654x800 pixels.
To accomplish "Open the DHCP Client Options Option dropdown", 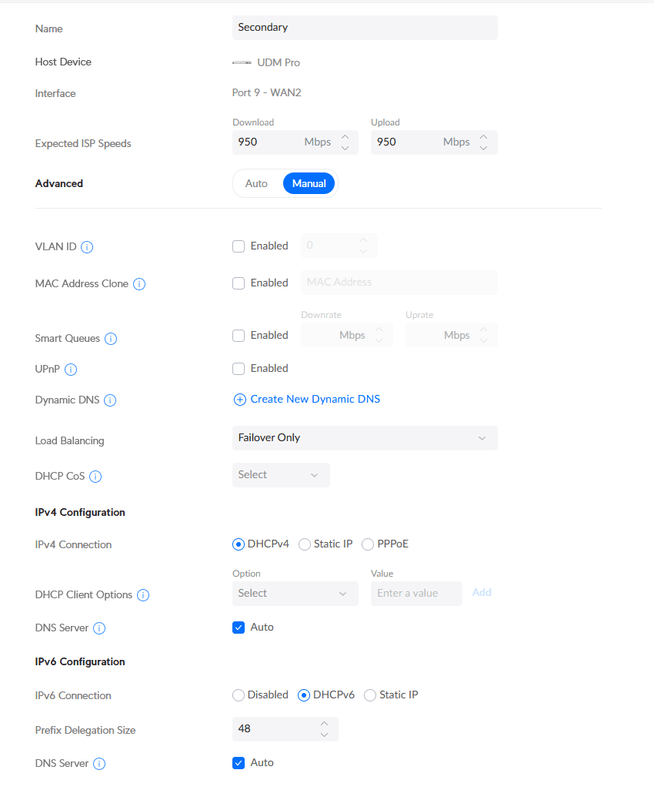I will [295, 594].
